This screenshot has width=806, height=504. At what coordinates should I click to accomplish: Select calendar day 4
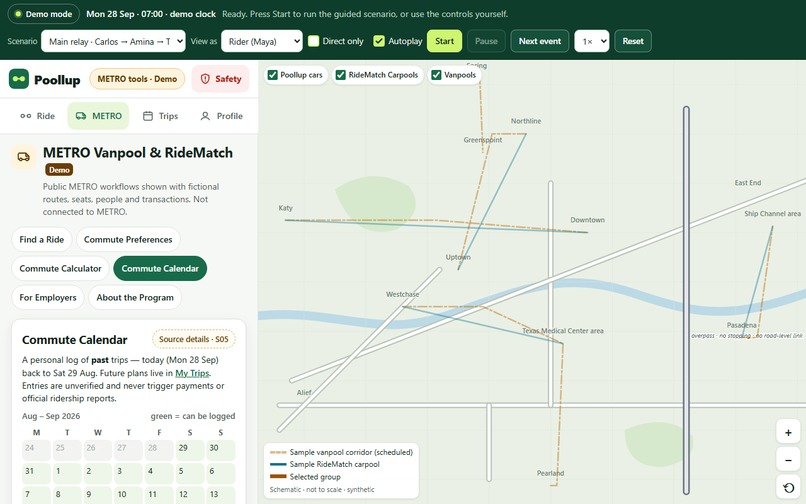click(159, 473)
